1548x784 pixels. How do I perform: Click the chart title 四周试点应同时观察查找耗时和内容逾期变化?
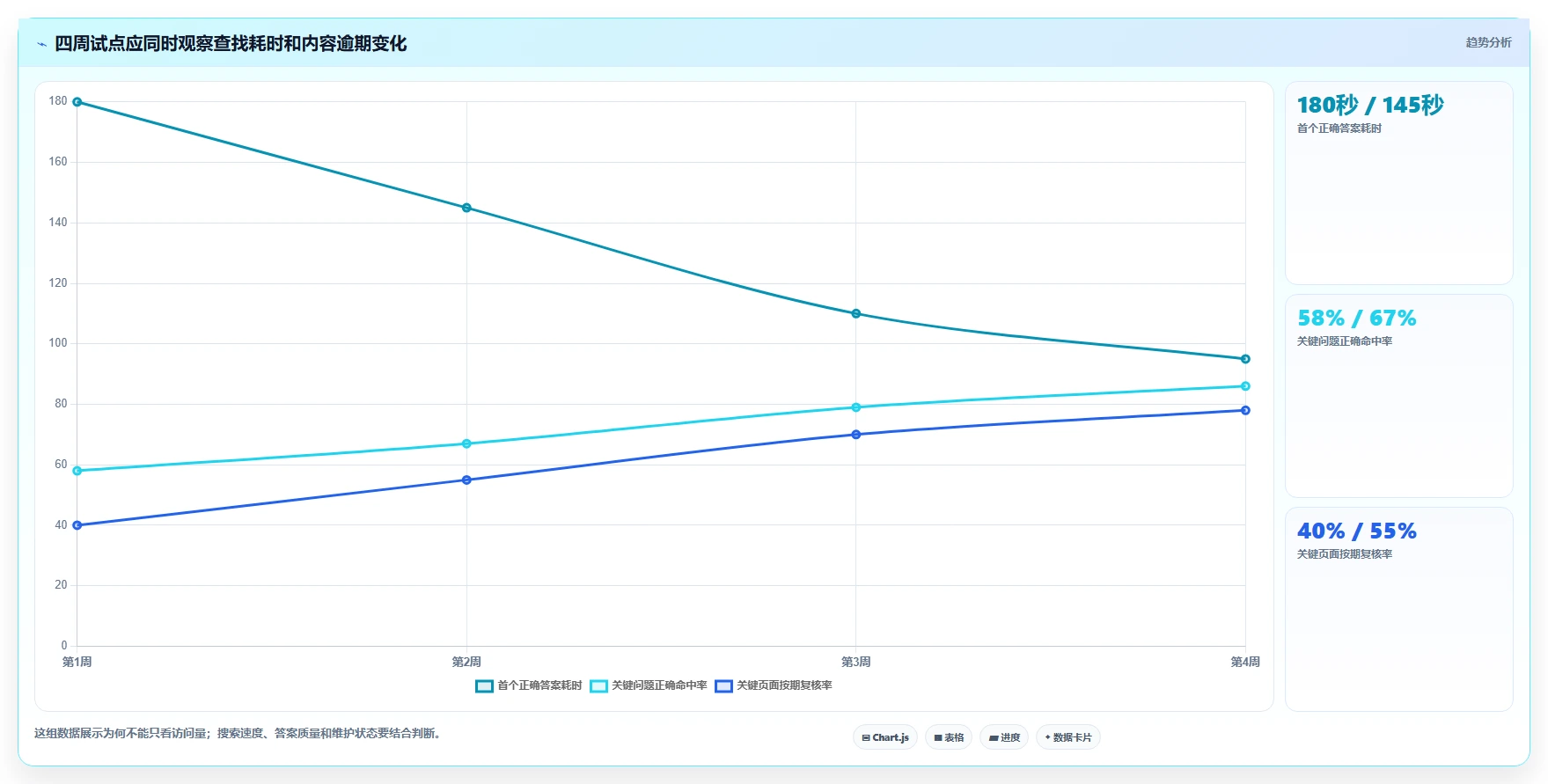click(231, 44)
